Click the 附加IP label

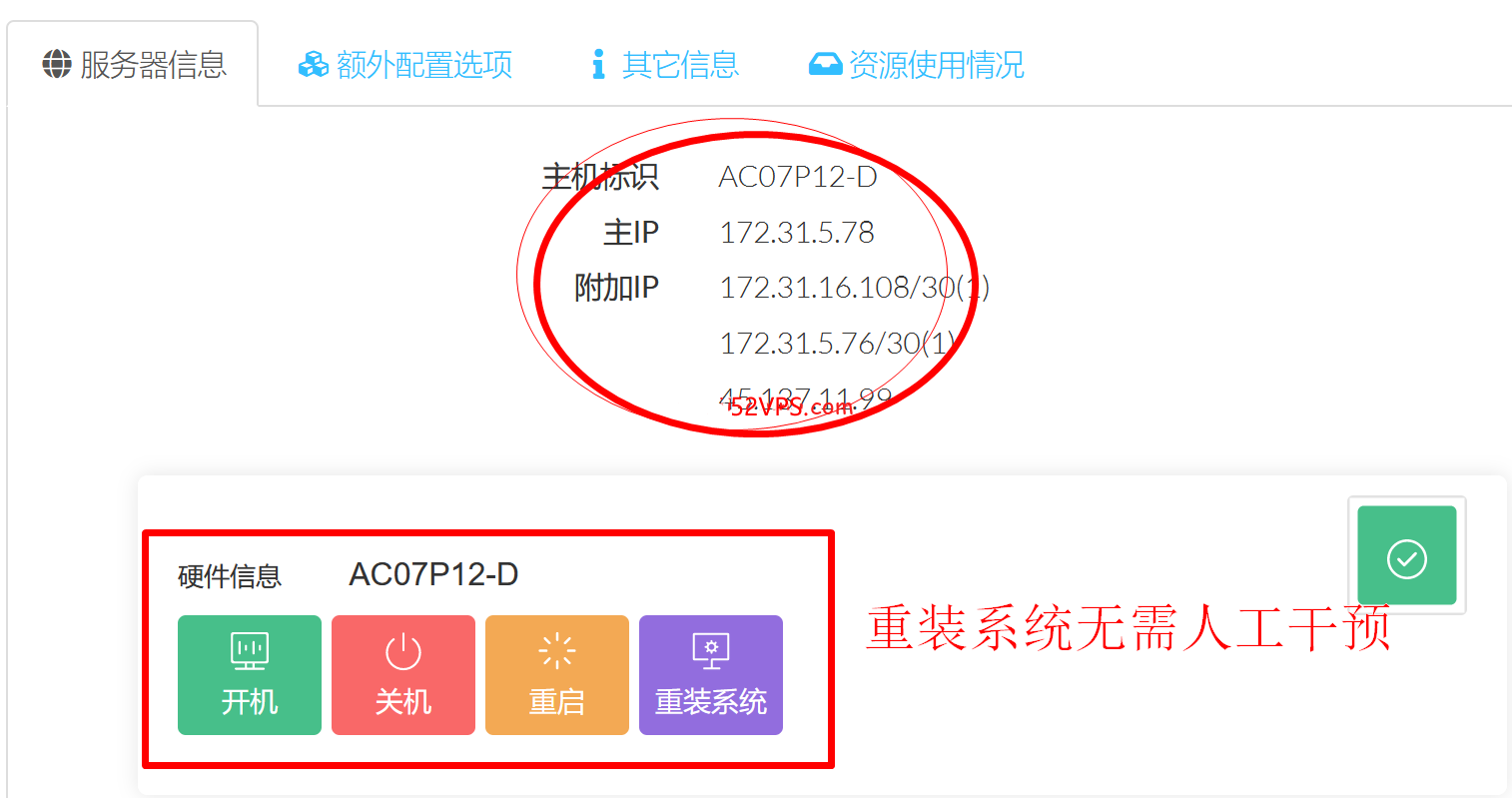point(616,288)
